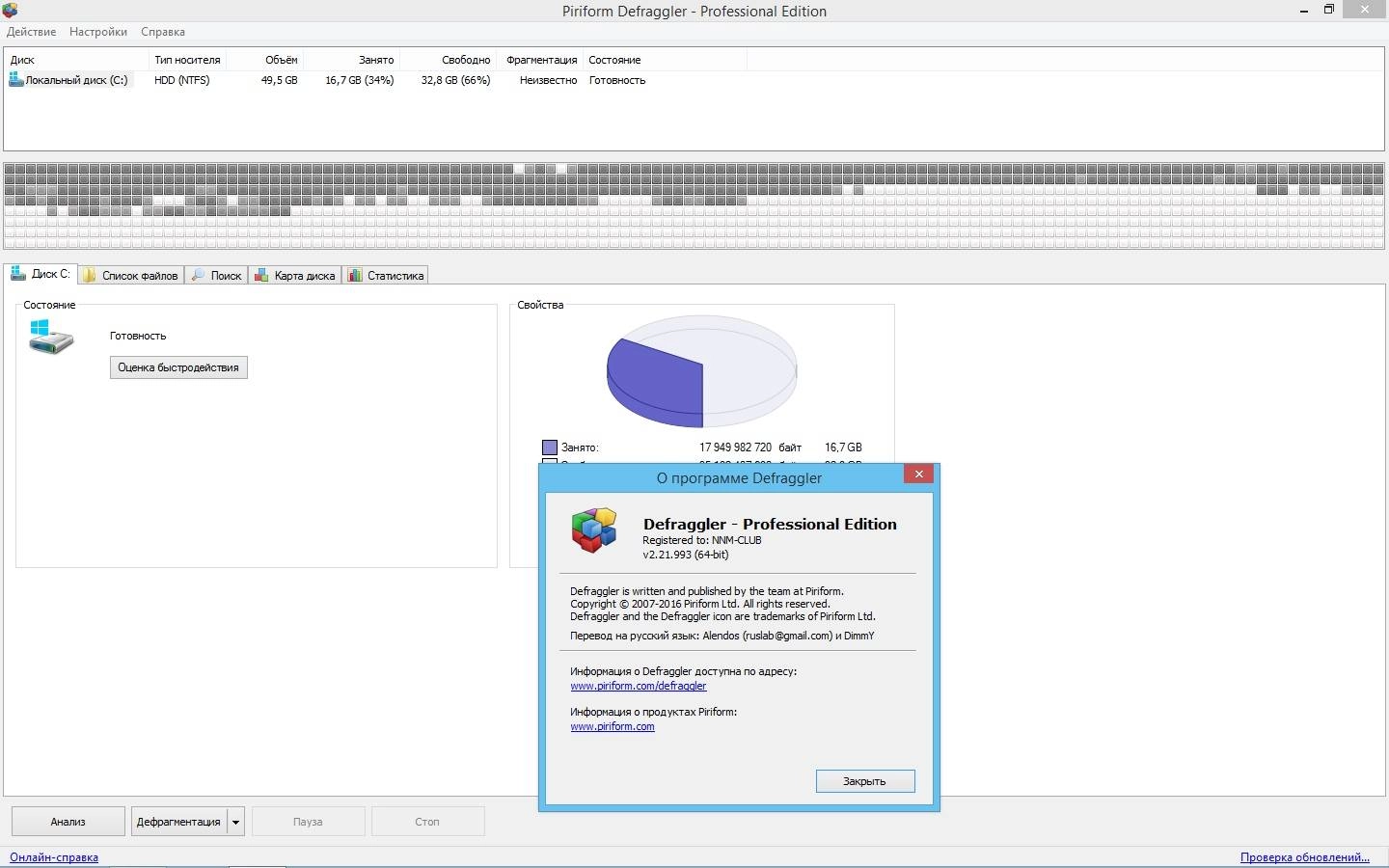Click the Неизвестно fragmentation value
Screen dimensions: 1389x868
tap(548, 80)
